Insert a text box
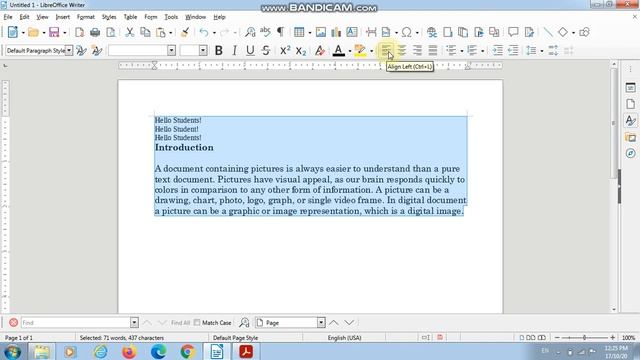640x360 pixels. (352, 32)
